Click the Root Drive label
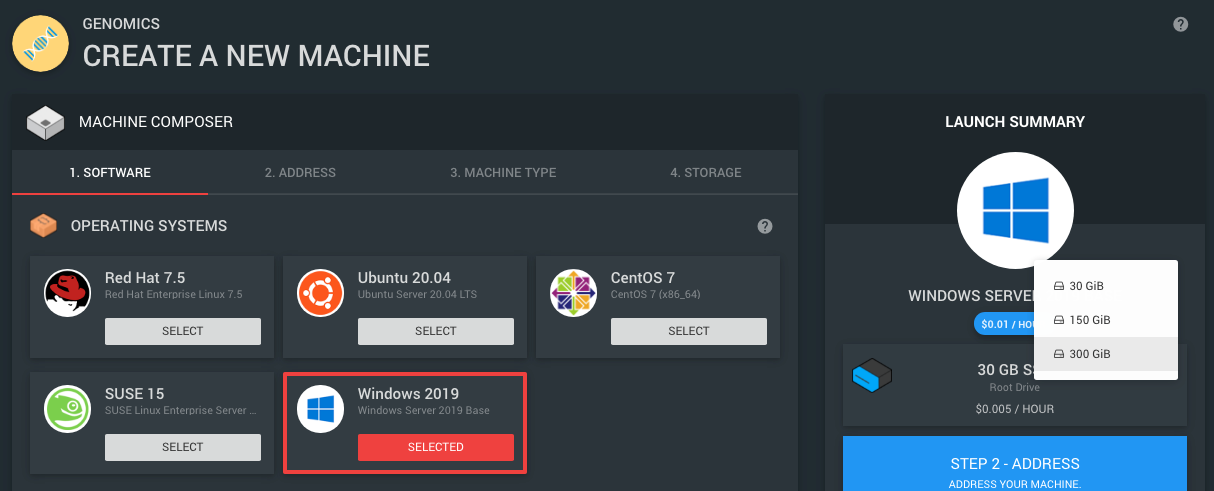Screen dimensions: 1214x491 click(1015, 387)
